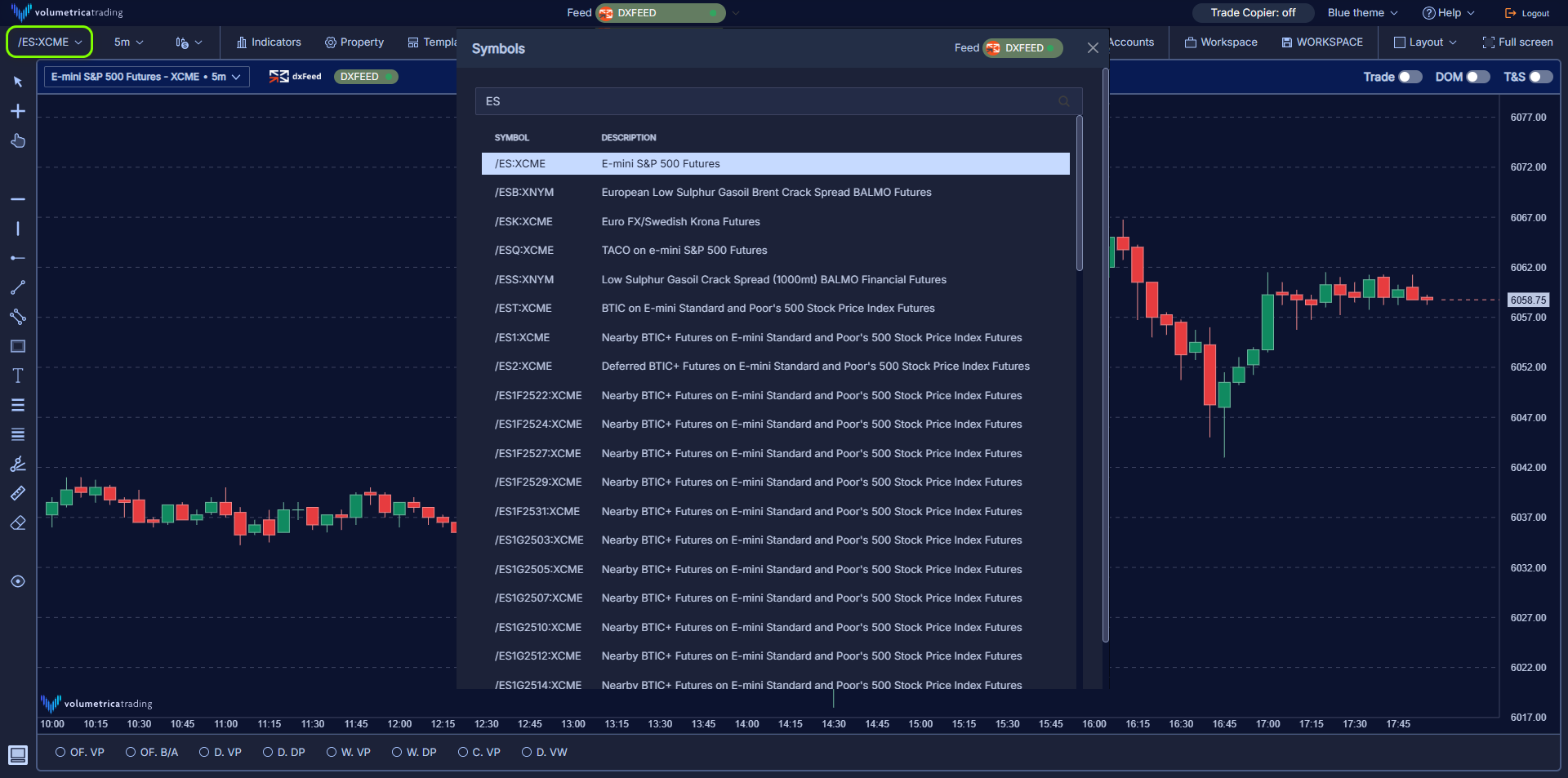Select the crosshair tool

[18, 111]
